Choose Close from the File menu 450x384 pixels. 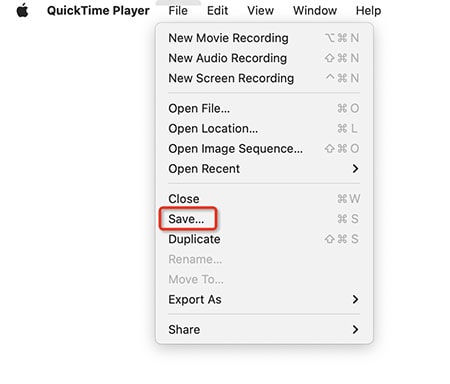pyautogui.click(x=264, y=199)
